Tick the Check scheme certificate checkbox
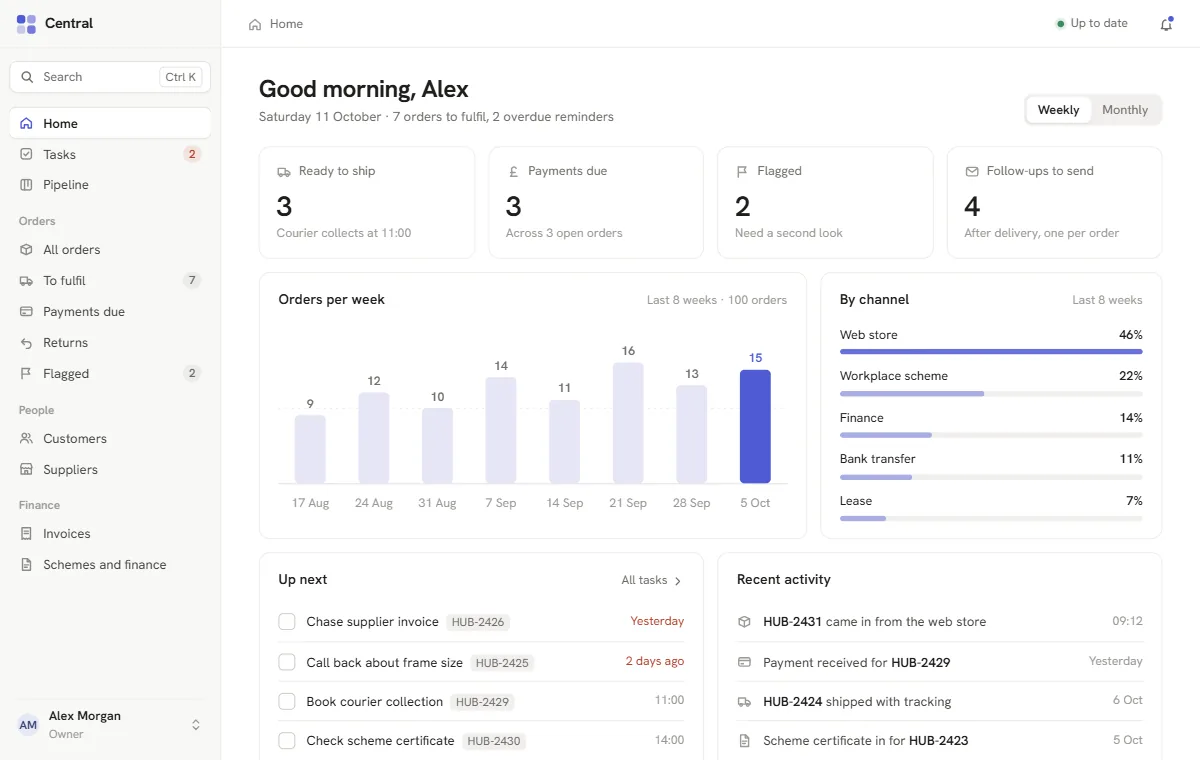The width and height of the screenshot is (1200, 760). pyautogui.click(x=287, y=741)
